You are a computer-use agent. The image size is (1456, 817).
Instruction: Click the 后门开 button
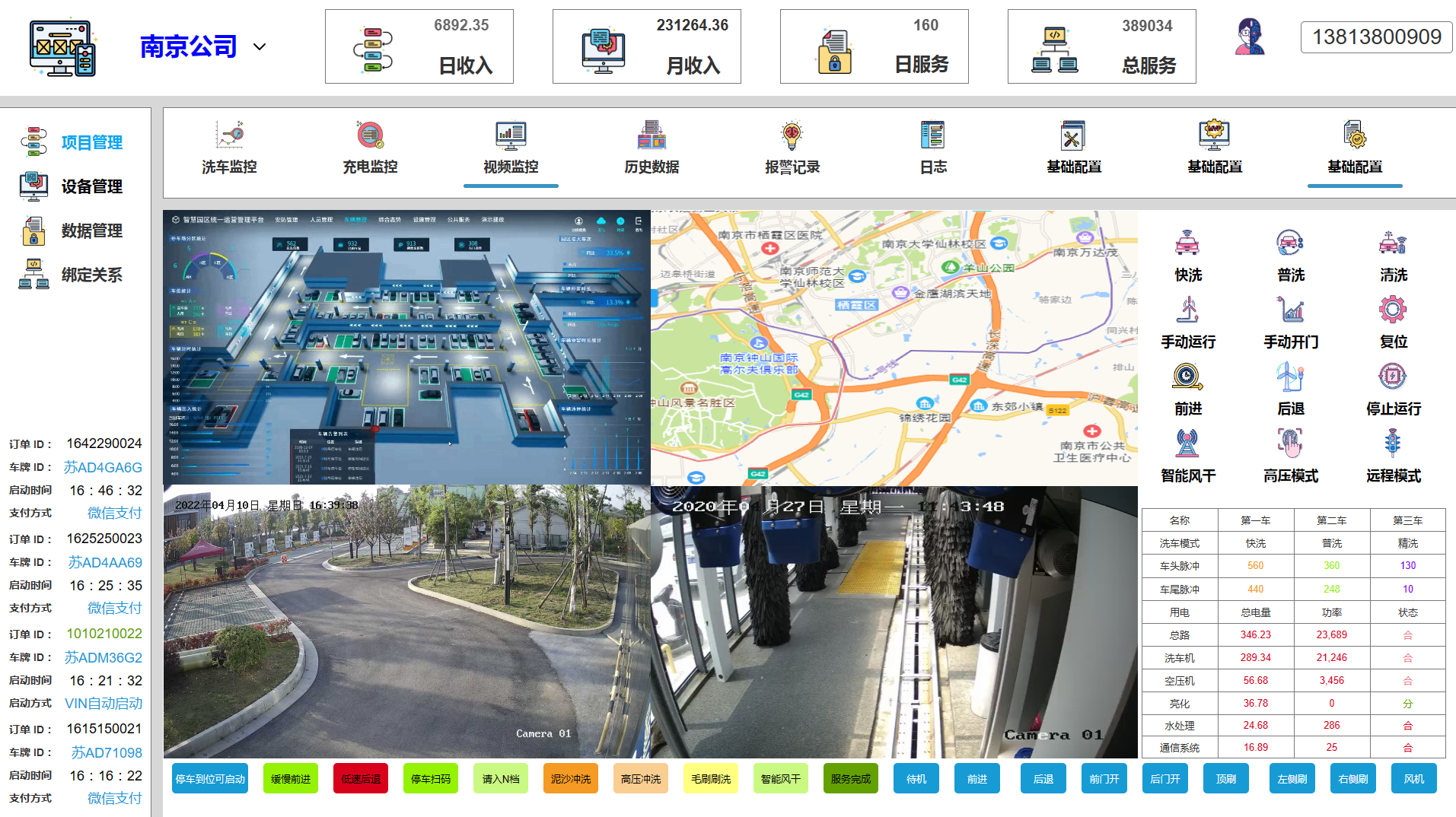1165,779
